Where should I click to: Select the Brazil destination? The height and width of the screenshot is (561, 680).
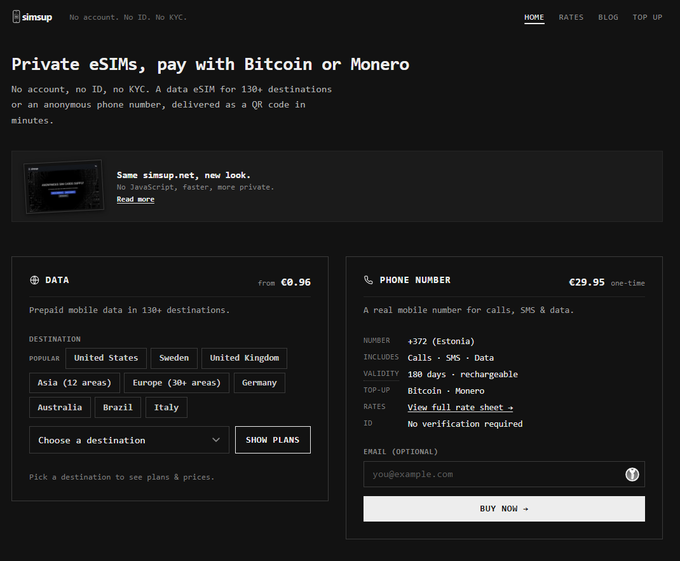118,408
